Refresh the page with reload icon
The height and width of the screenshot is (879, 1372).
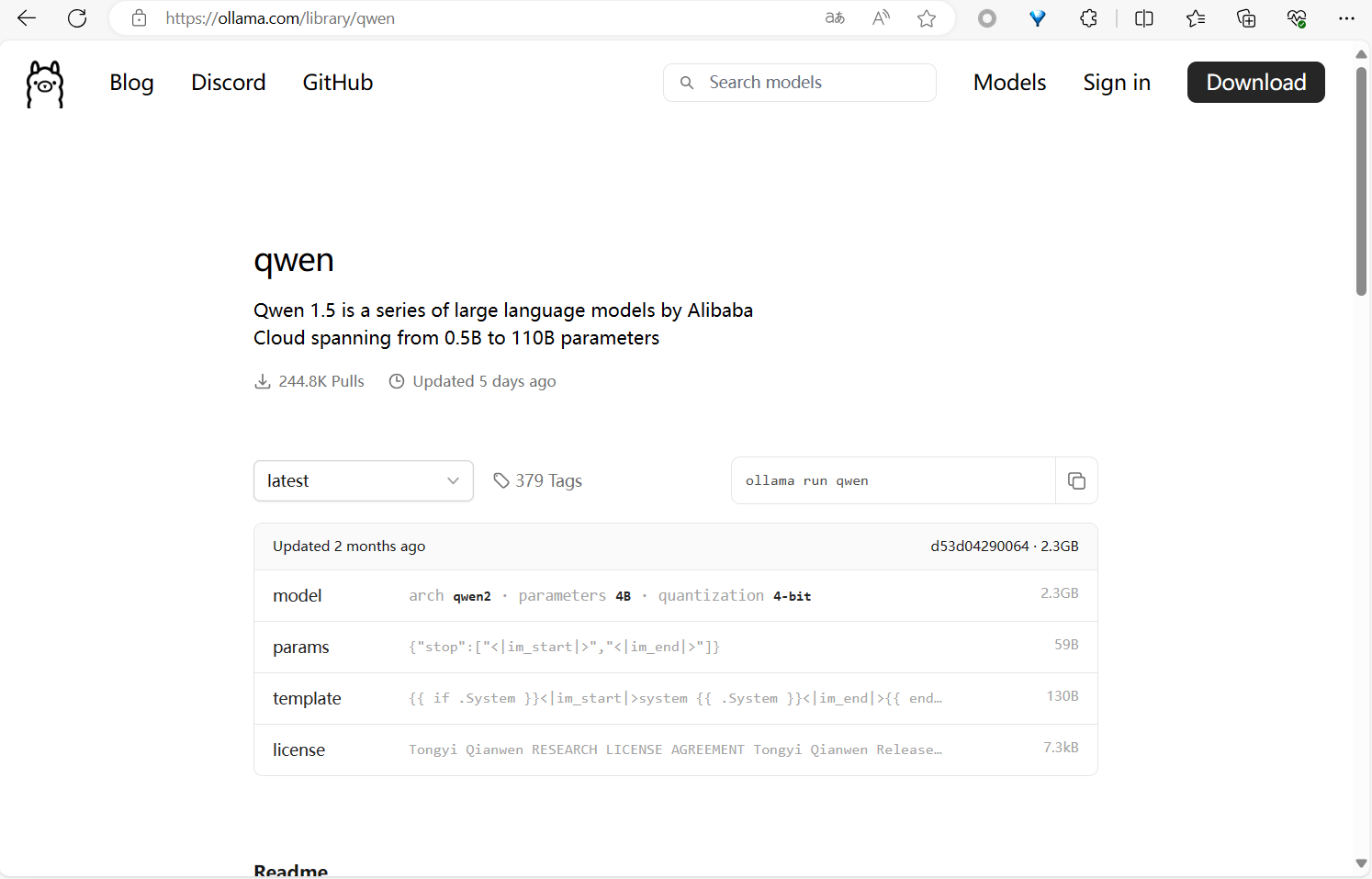[77, 18]
